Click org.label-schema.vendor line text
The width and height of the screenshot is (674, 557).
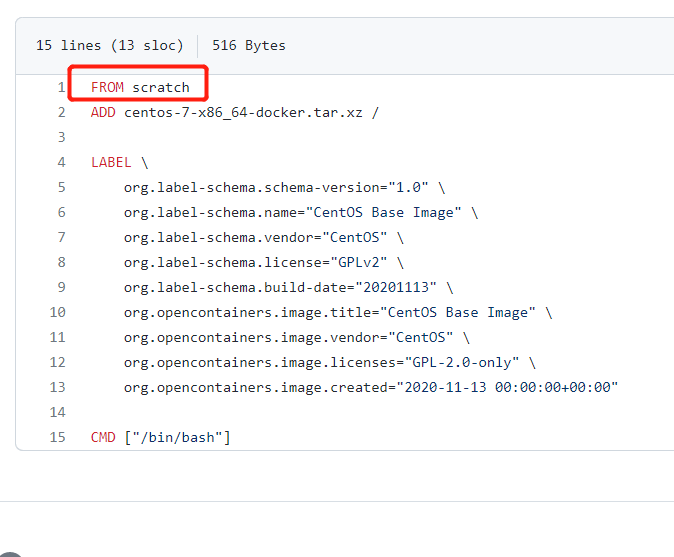(263, 237)
